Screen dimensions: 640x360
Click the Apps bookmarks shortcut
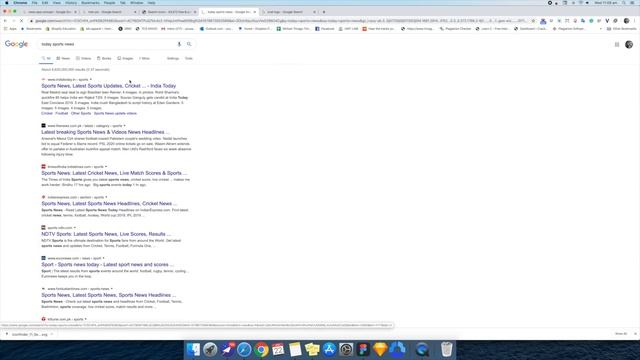click(x=10, y=29)
